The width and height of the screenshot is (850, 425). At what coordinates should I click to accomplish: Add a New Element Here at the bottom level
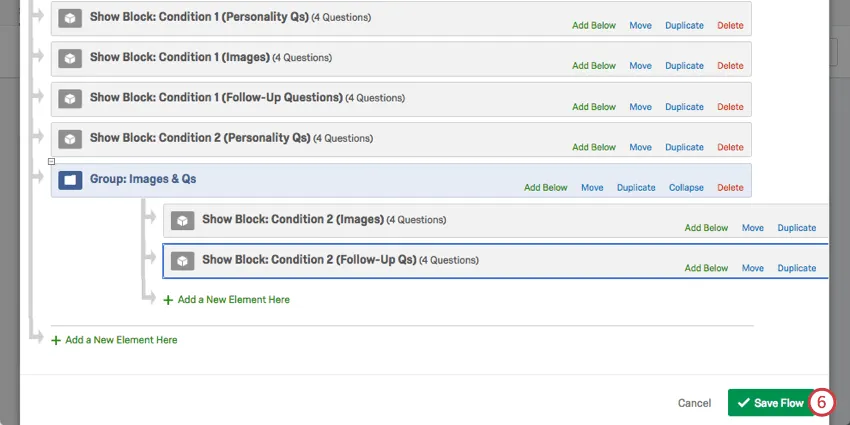click(x=121, y=340)
